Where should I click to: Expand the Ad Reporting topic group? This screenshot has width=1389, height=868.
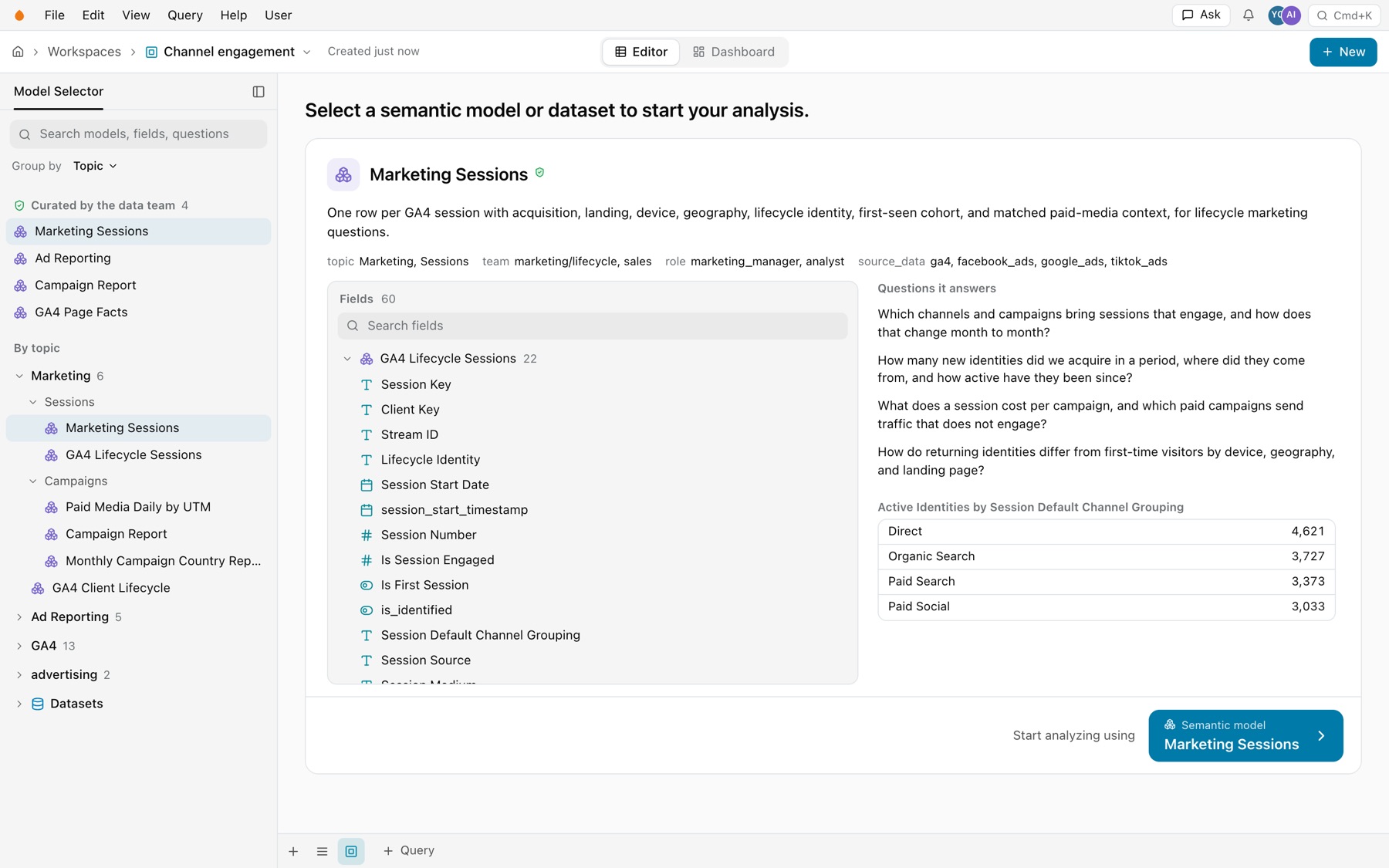(19, 617)
